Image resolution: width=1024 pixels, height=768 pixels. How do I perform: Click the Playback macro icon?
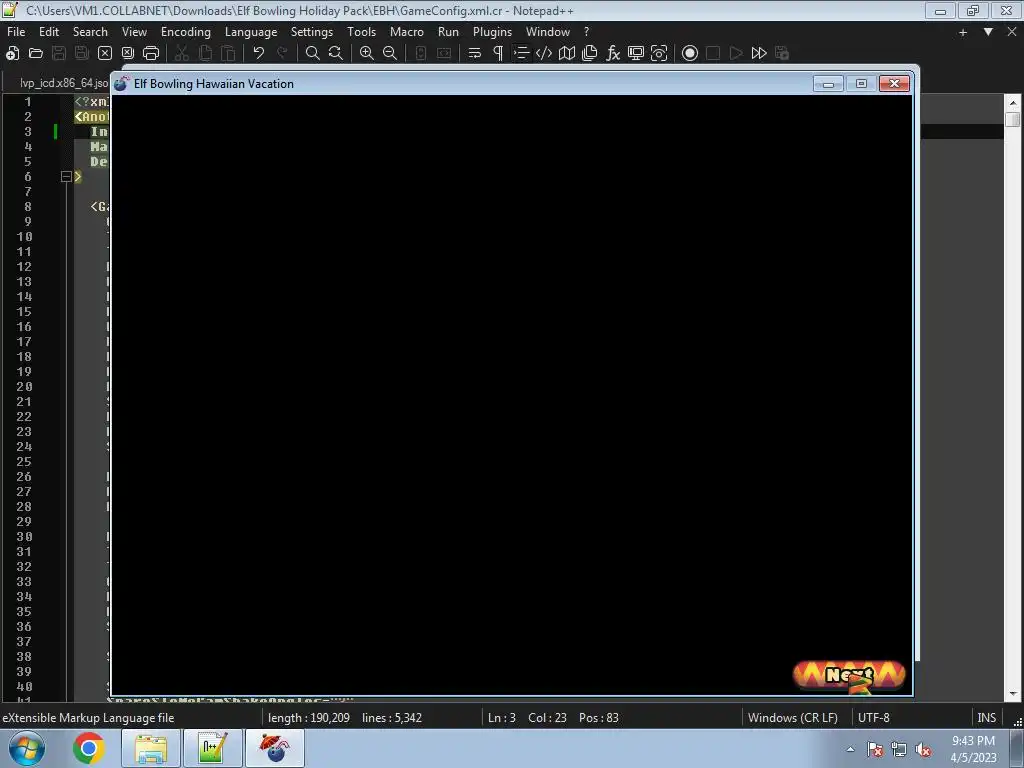[736, 54]
